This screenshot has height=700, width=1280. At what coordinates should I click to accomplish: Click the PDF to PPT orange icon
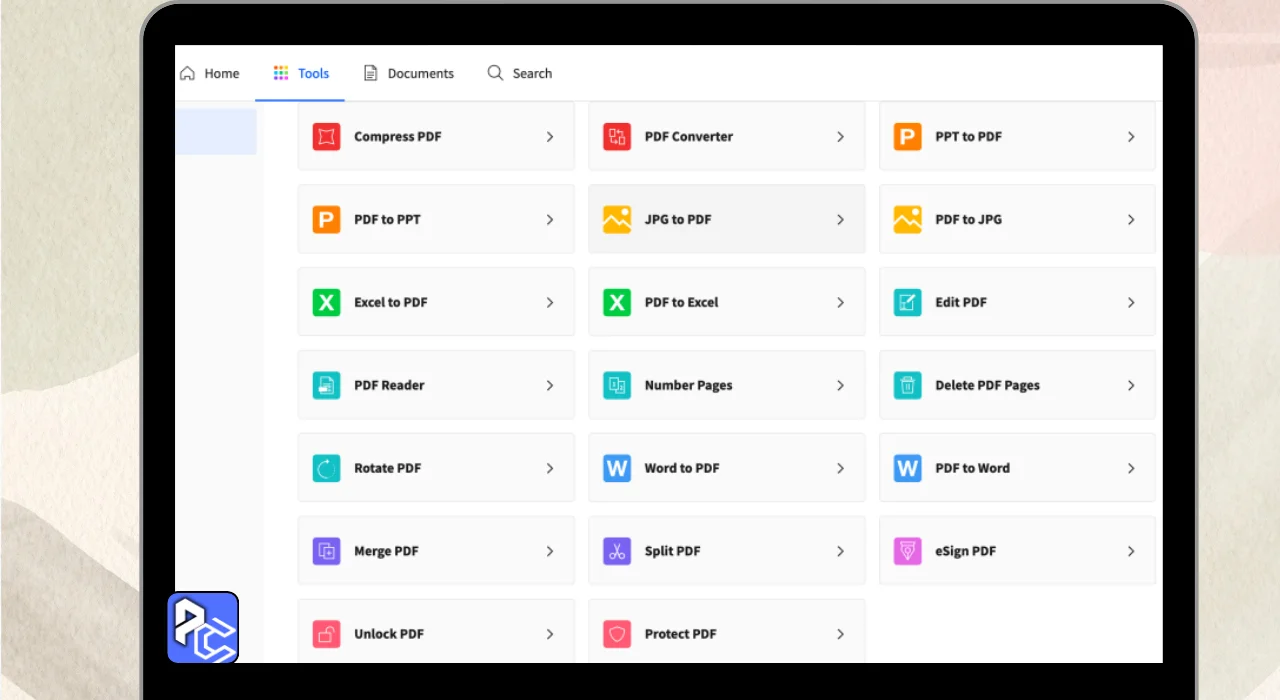(x=326, y=220)
